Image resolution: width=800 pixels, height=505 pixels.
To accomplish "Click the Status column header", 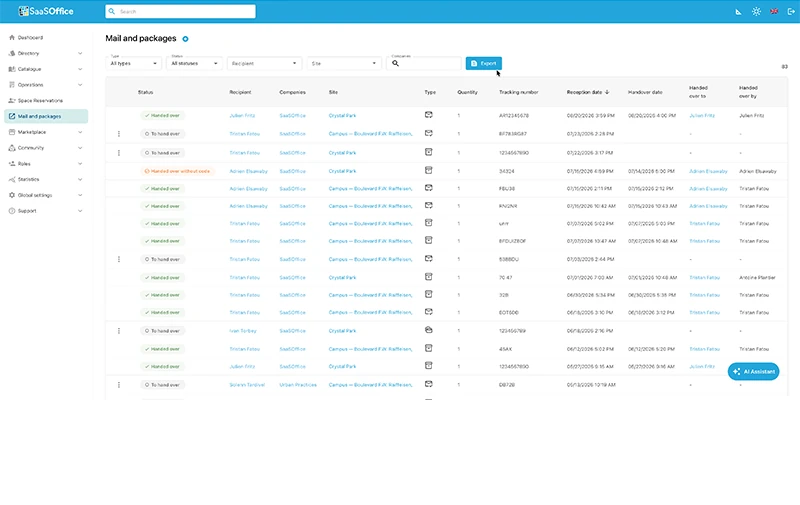I will pyautogui.click(x=145, y=92).
